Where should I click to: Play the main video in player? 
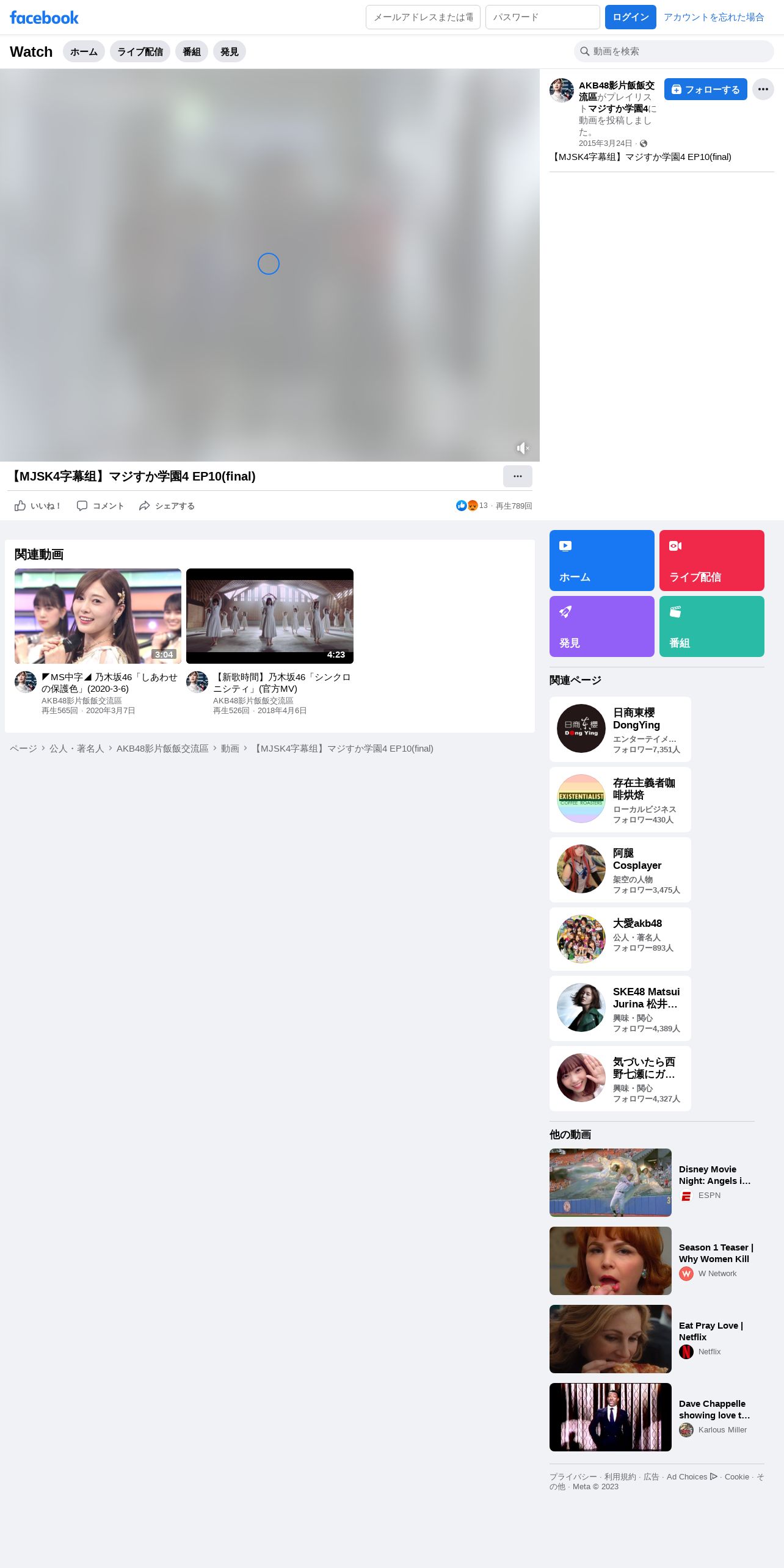tap(269, 264)
